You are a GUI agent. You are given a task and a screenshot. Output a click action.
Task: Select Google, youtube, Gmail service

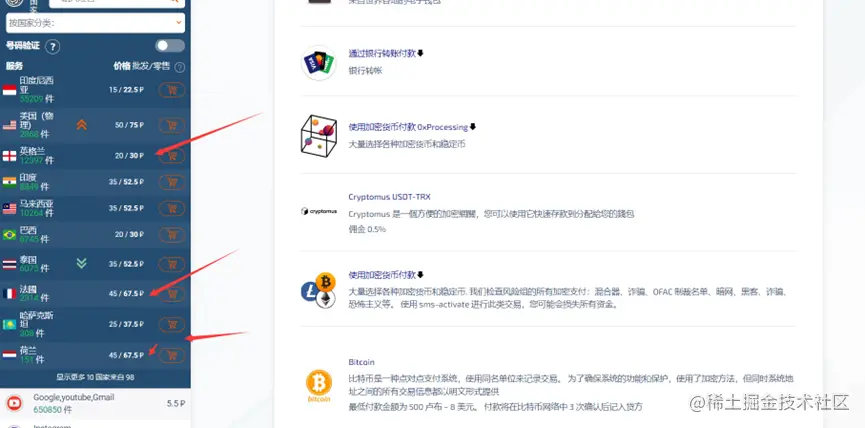pos(95,403)
